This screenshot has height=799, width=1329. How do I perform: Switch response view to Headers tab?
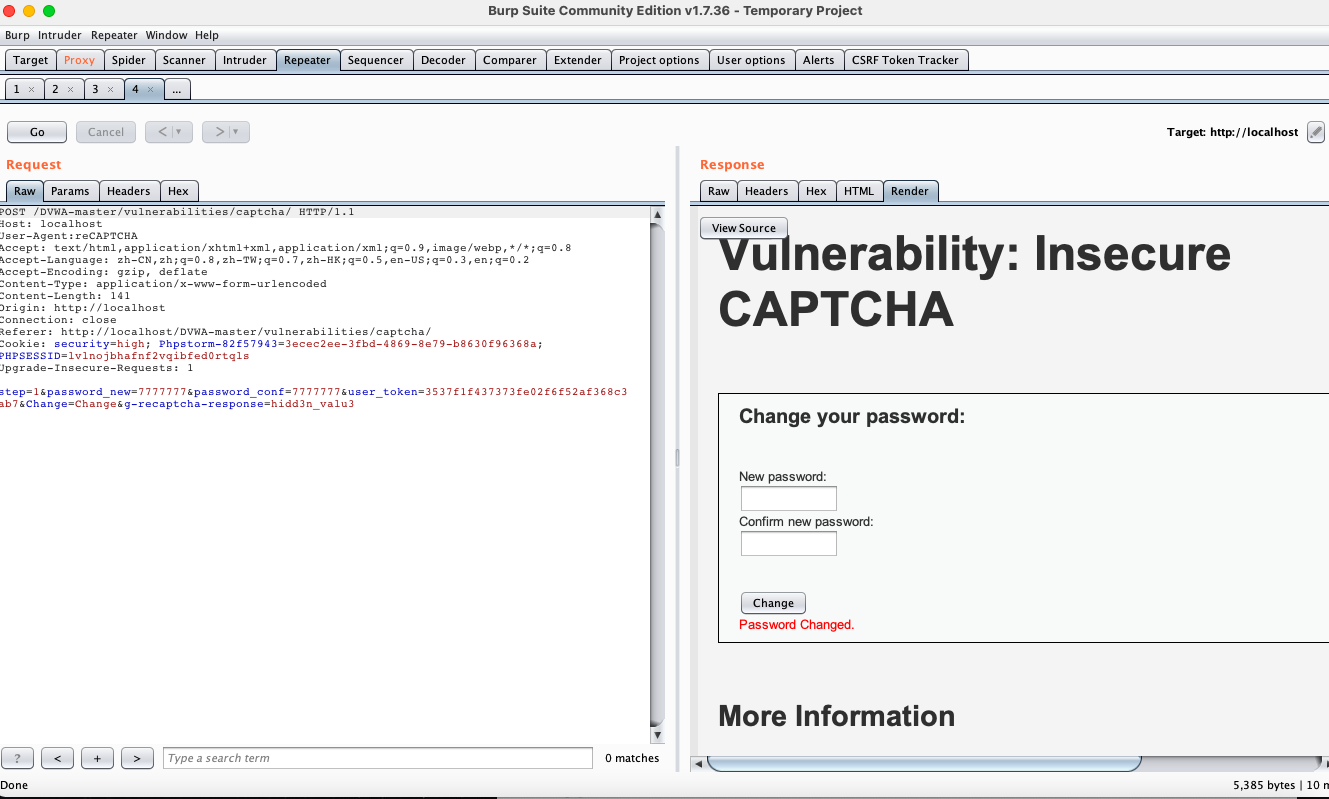coord(767,191)
